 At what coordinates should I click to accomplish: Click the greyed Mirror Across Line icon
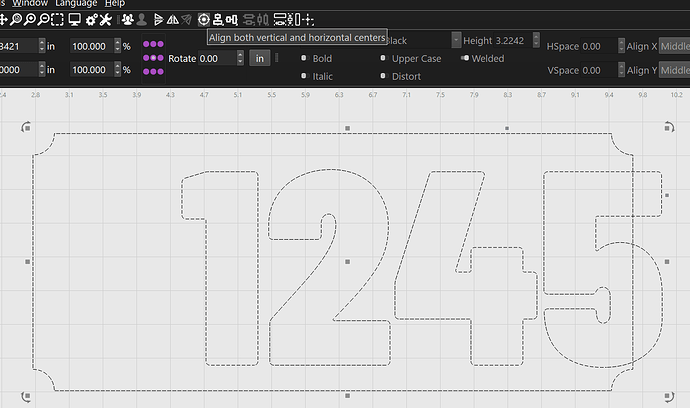(187, 19)
